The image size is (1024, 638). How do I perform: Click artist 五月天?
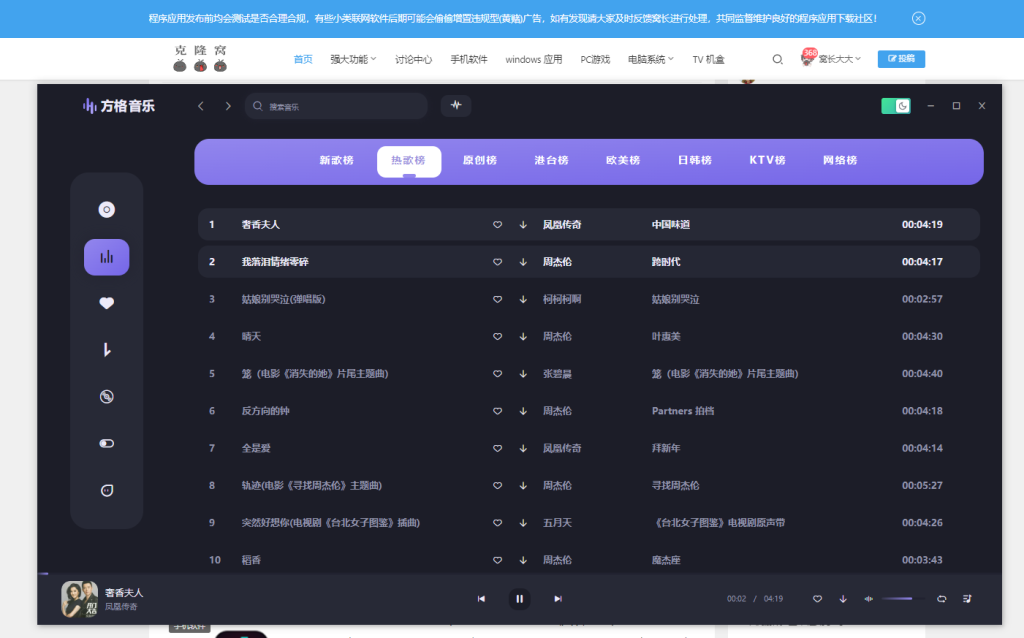point(557,522)
